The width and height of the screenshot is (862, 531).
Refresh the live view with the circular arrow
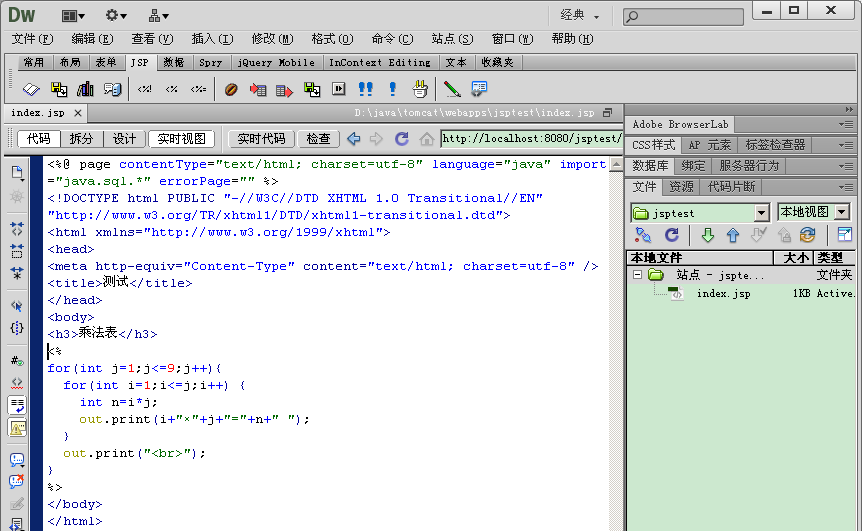point(402,139)
